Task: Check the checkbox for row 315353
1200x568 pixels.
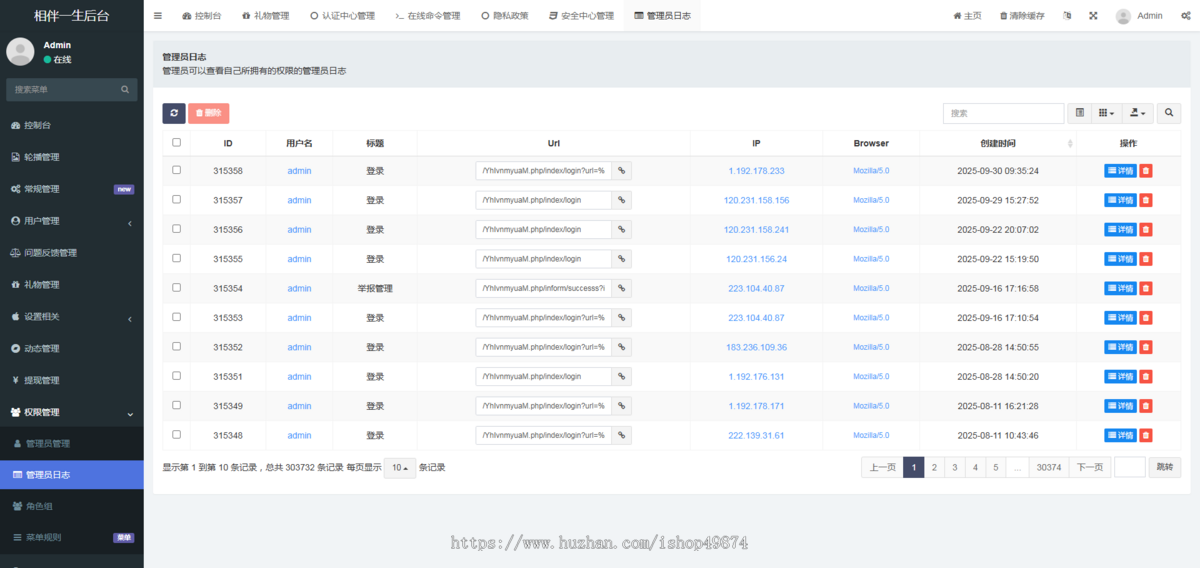Action: (177, 316)
